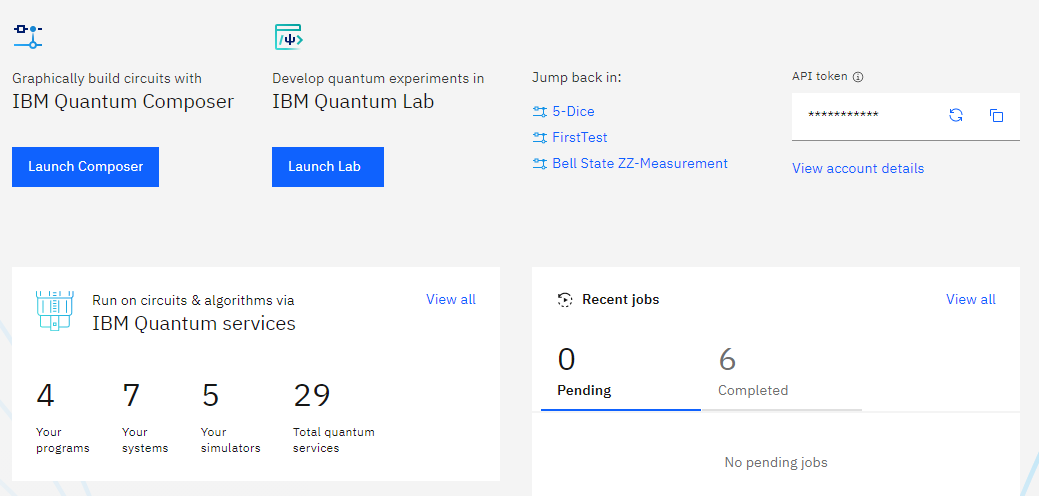Click the circuit icon beside FirstTest
The height and width of the screenshot is (496, 1039).
(x=539, y=138)
